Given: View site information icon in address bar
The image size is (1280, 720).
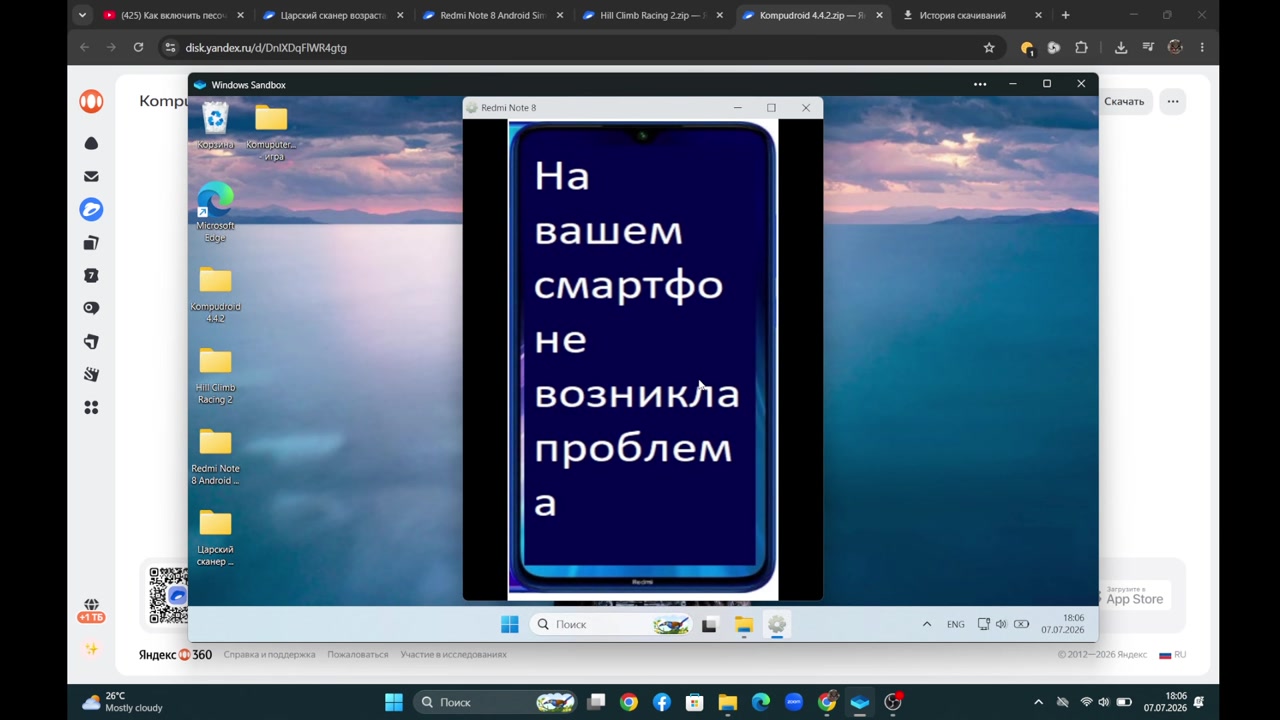Looking at the screenshot, I should pos(170,47).
